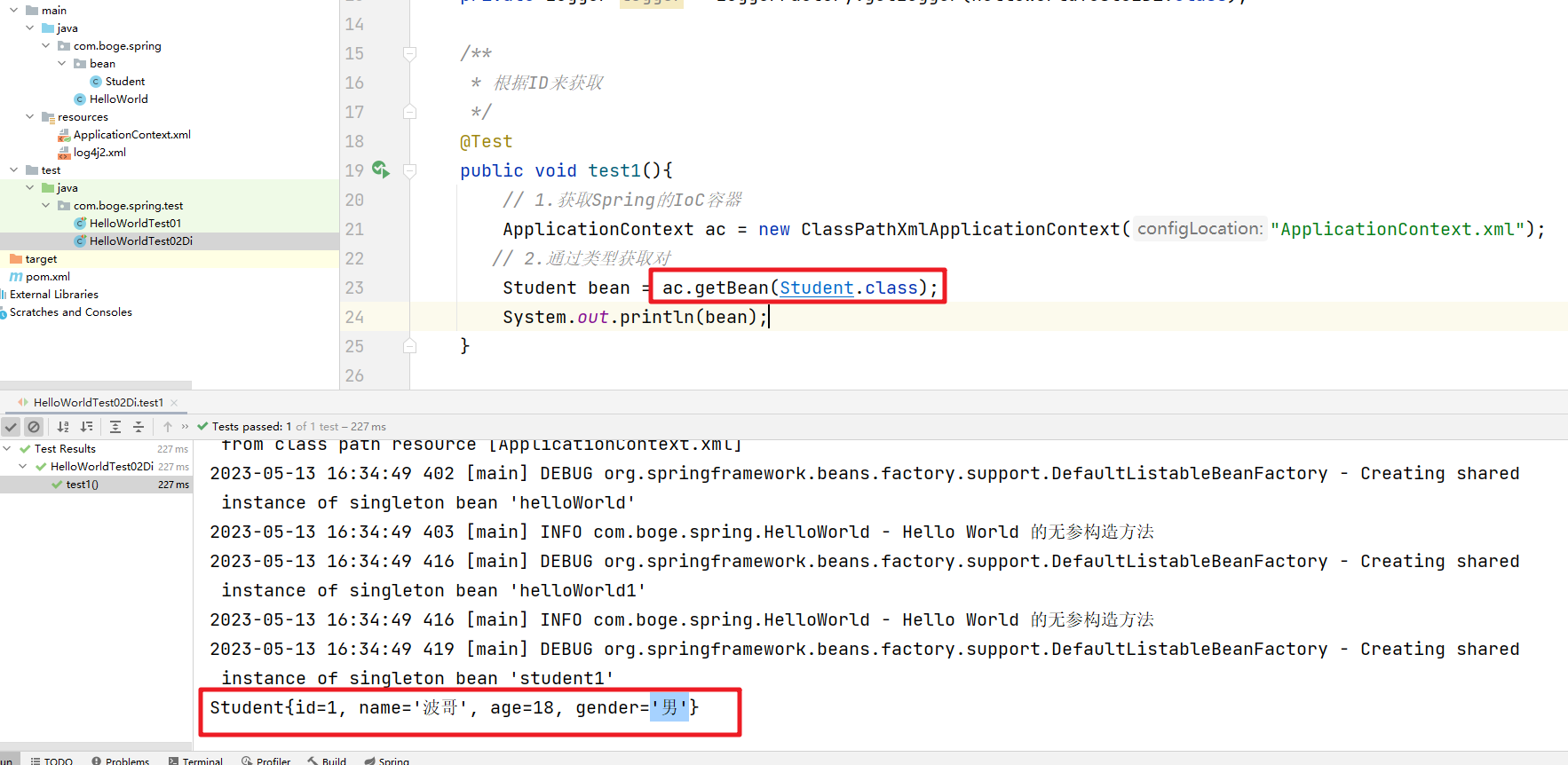Image resolution: width=1568 pixels, height=765 pixels.
Task: Open the Spring tool window
Action: (386, 761)
